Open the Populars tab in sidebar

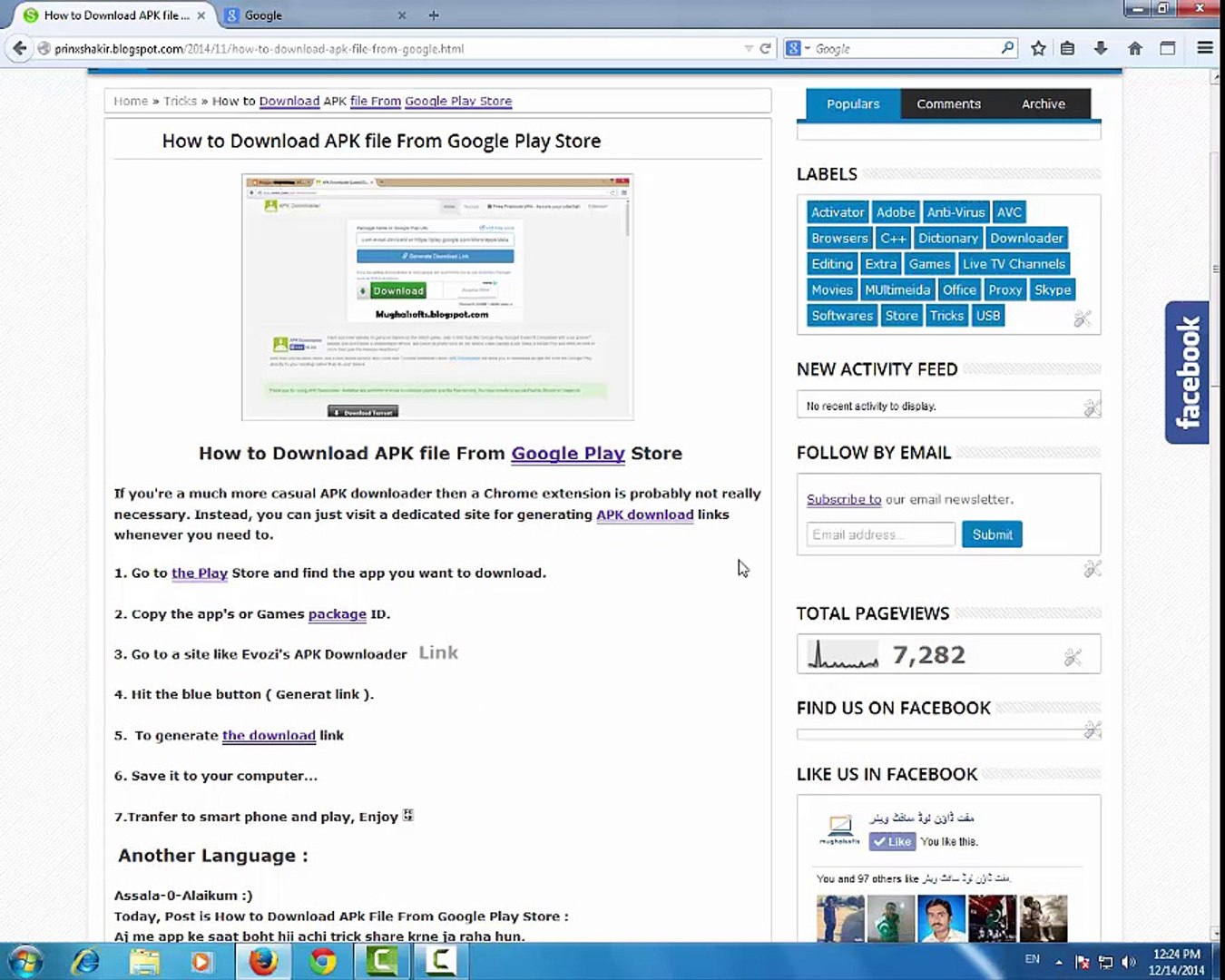tap(853, 103)
